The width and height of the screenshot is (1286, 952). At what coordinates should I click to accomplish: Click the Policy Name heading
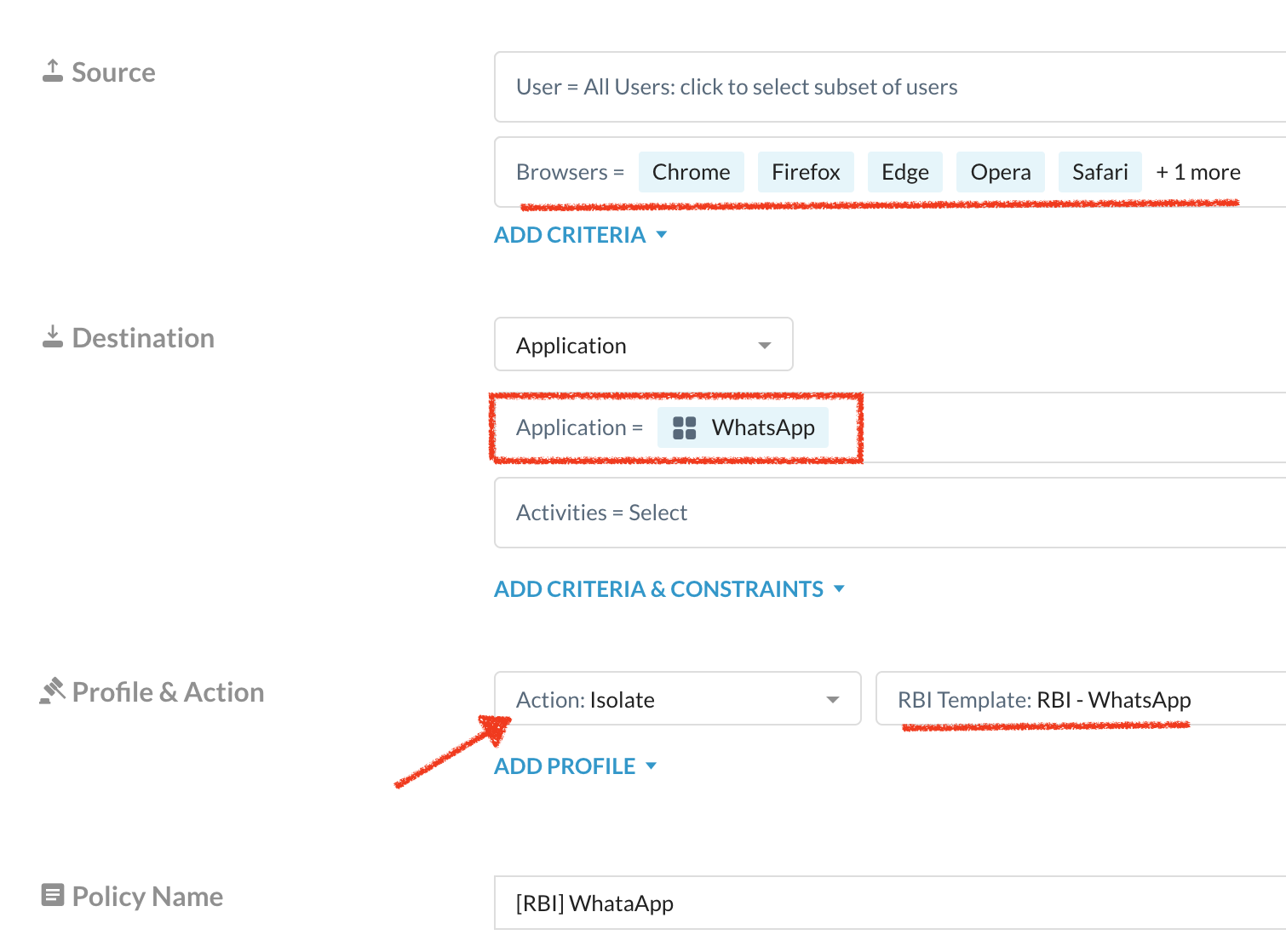(147, 897)
